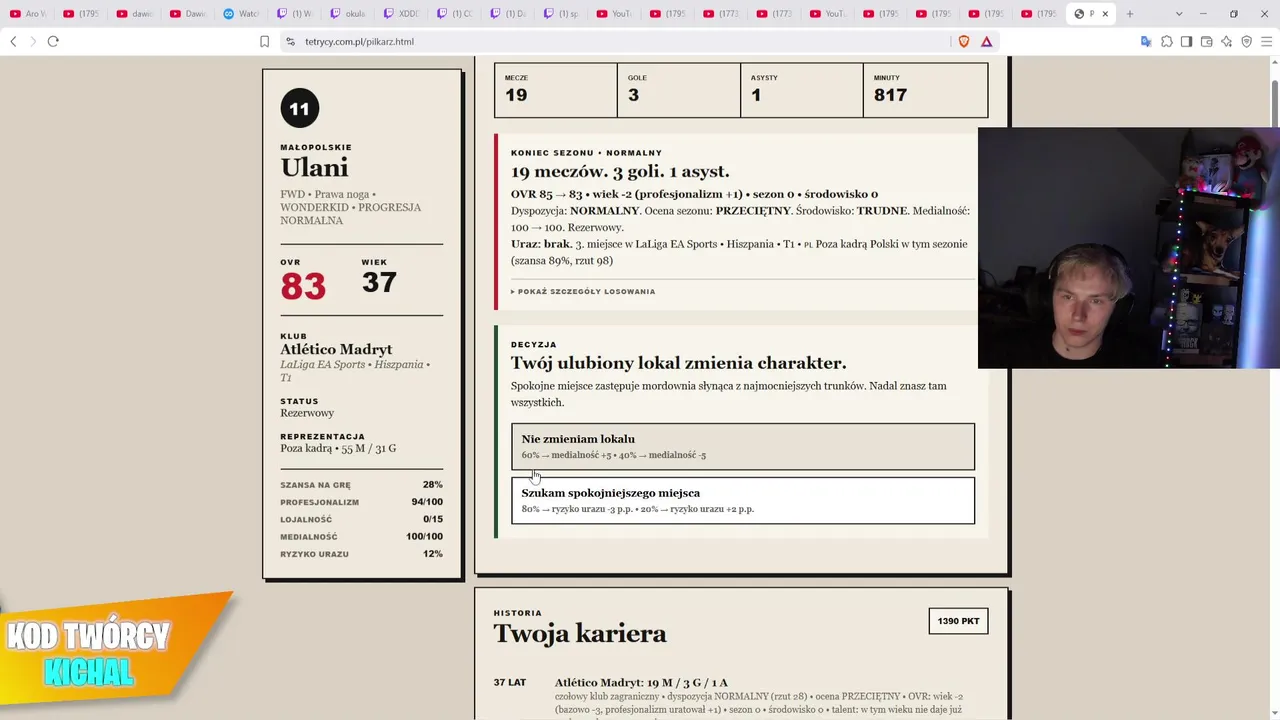Viewport: 1280px width, 720px height.
Task: Switch to the Aro YouTube tab
Action: [28, 14]
